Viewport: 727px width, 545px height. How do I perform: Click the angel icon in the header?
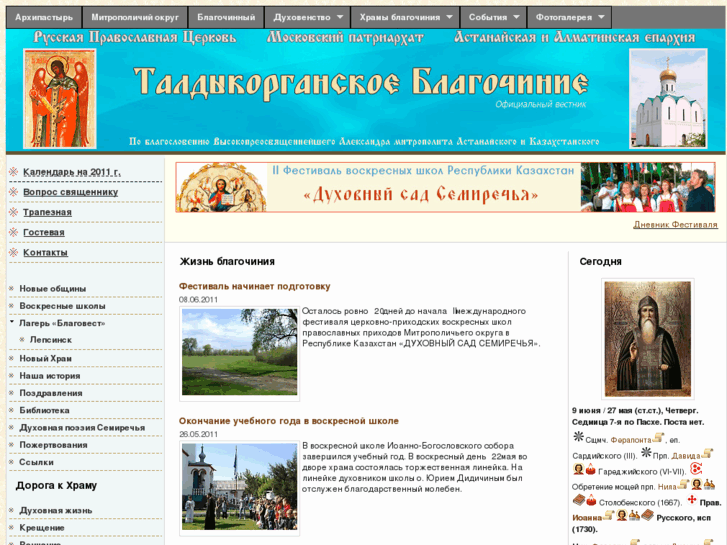pos(60,99)
